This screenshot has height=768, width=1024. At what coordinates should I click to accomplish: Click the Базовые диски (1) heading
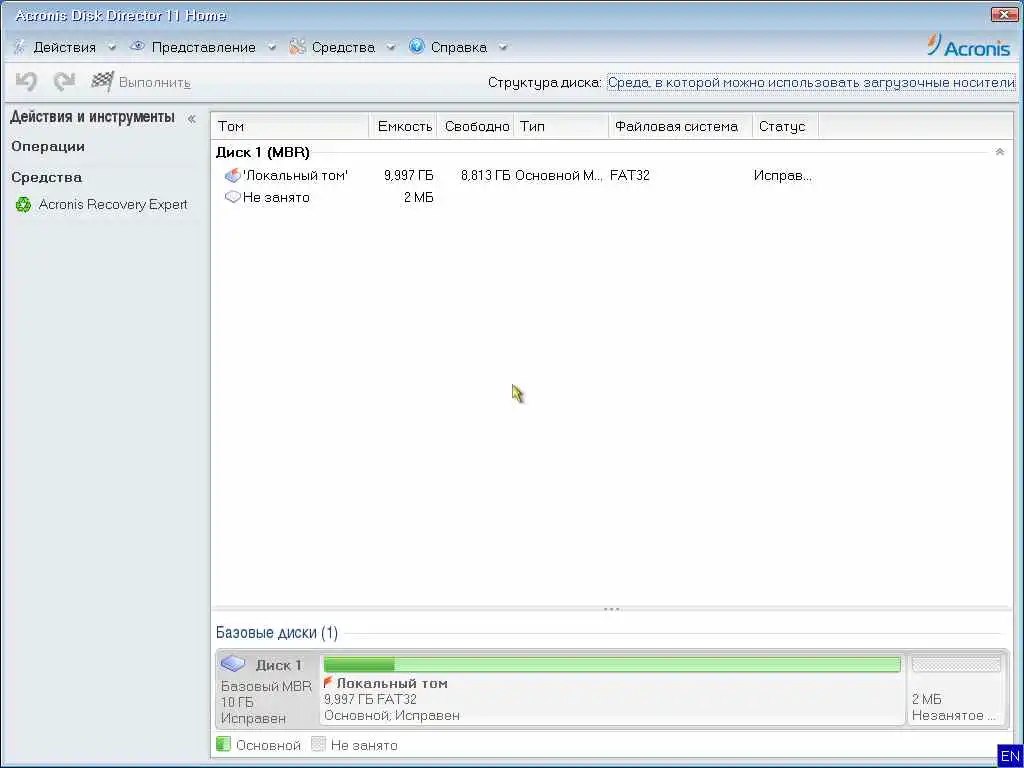point(277,632)
